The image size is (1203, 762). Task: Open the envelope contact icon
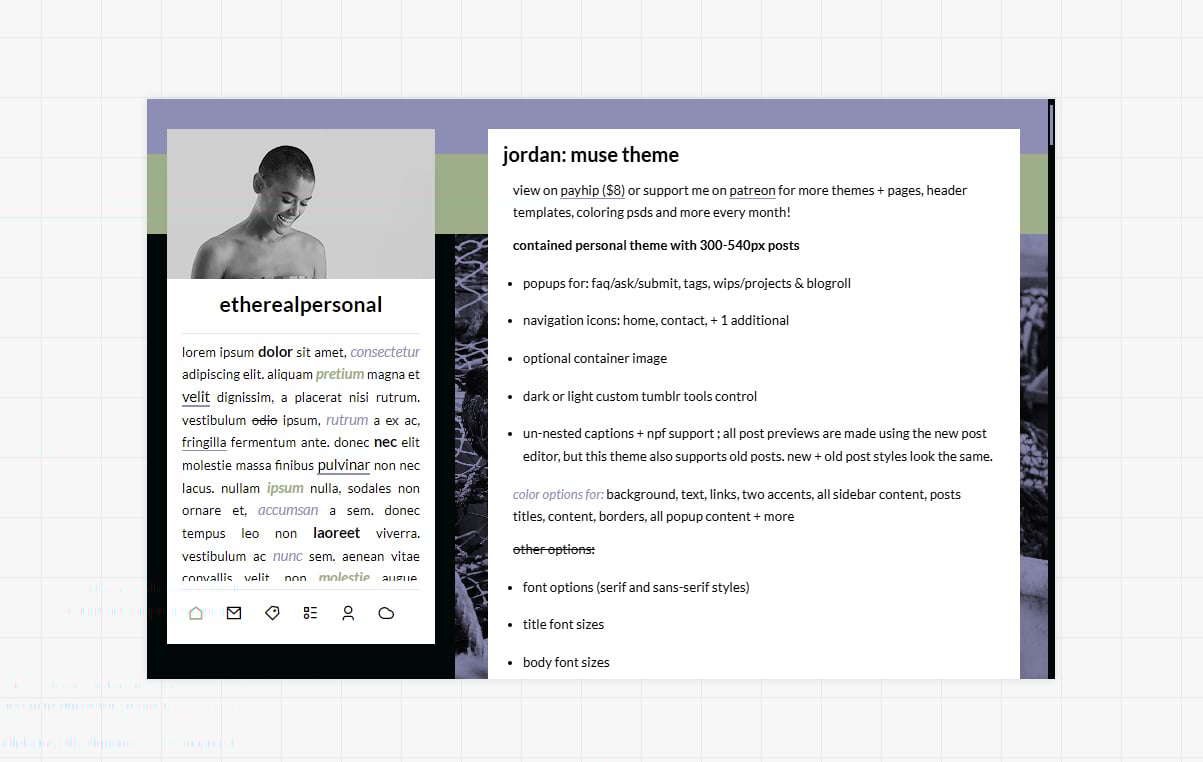coord(234,613)
